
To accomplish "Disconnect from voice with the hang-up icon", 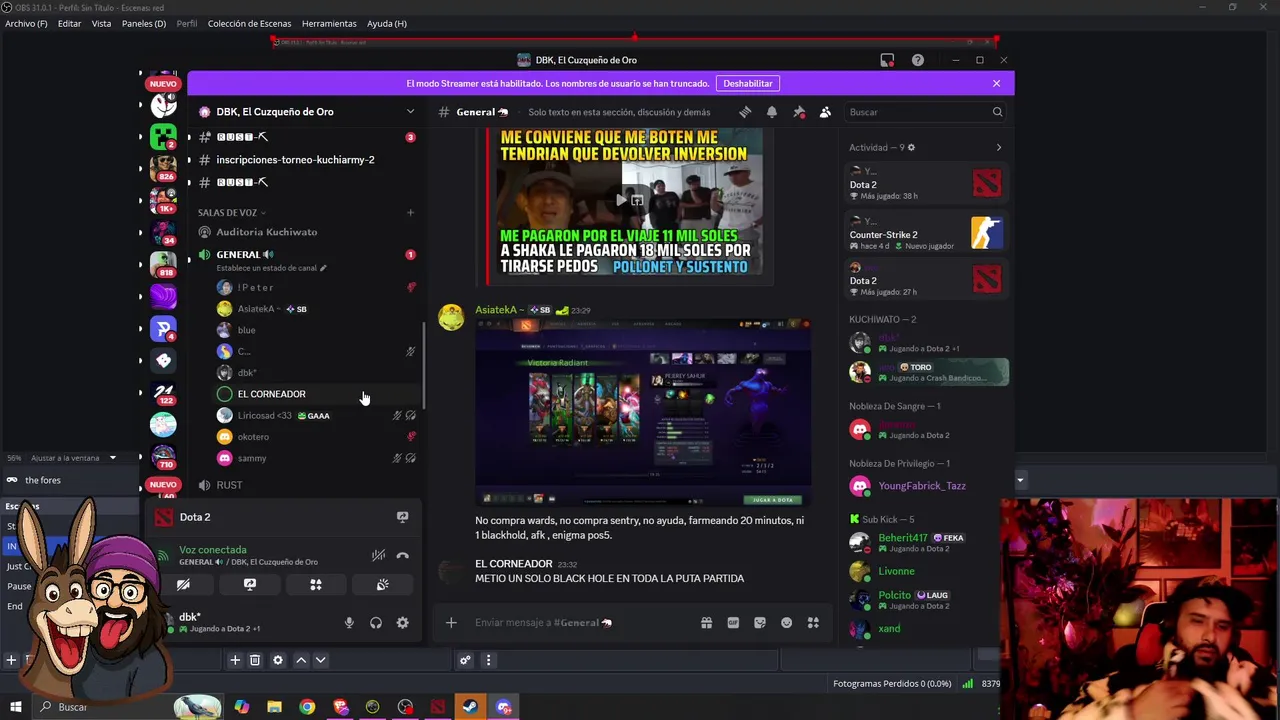I will 402,556.
